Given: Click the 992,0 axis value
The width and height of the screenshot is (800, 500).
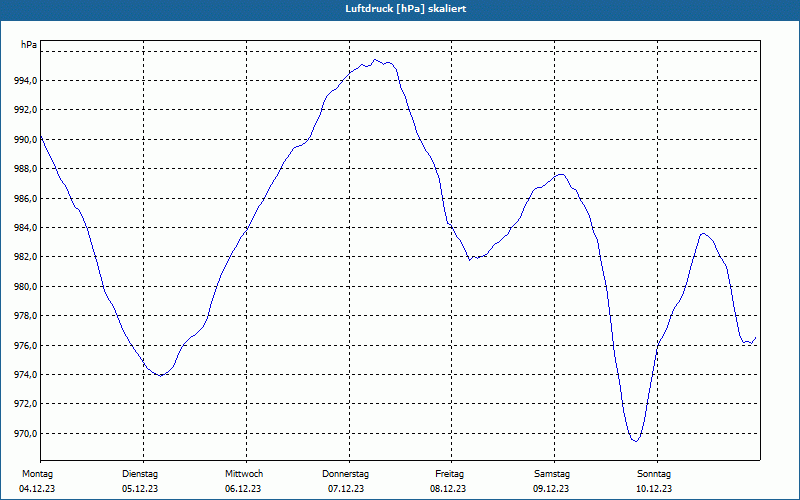Looking at the screenshot, I should [x=25, y=110].
